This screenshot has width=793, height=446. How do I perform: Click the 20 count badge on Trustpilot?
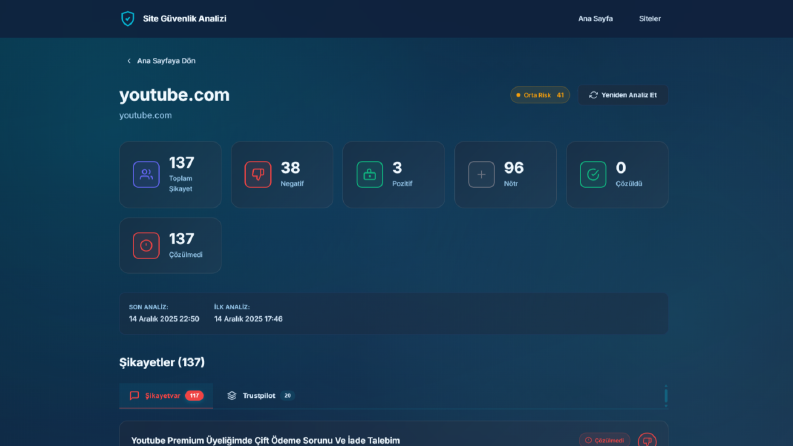tap(287, 395)
